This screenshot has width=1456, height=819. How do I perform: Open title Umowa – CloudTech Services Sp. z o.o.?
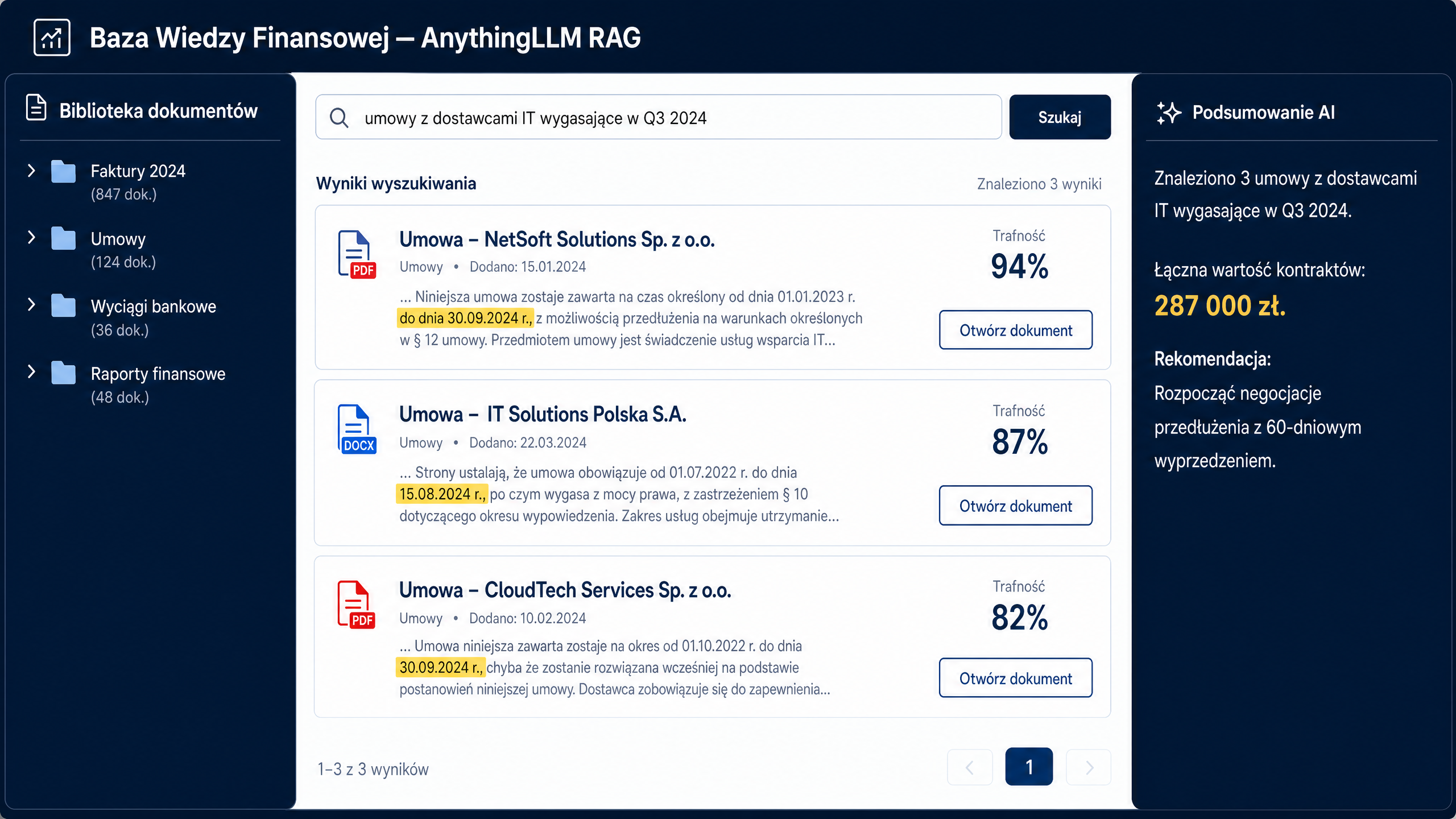point(565,590)
